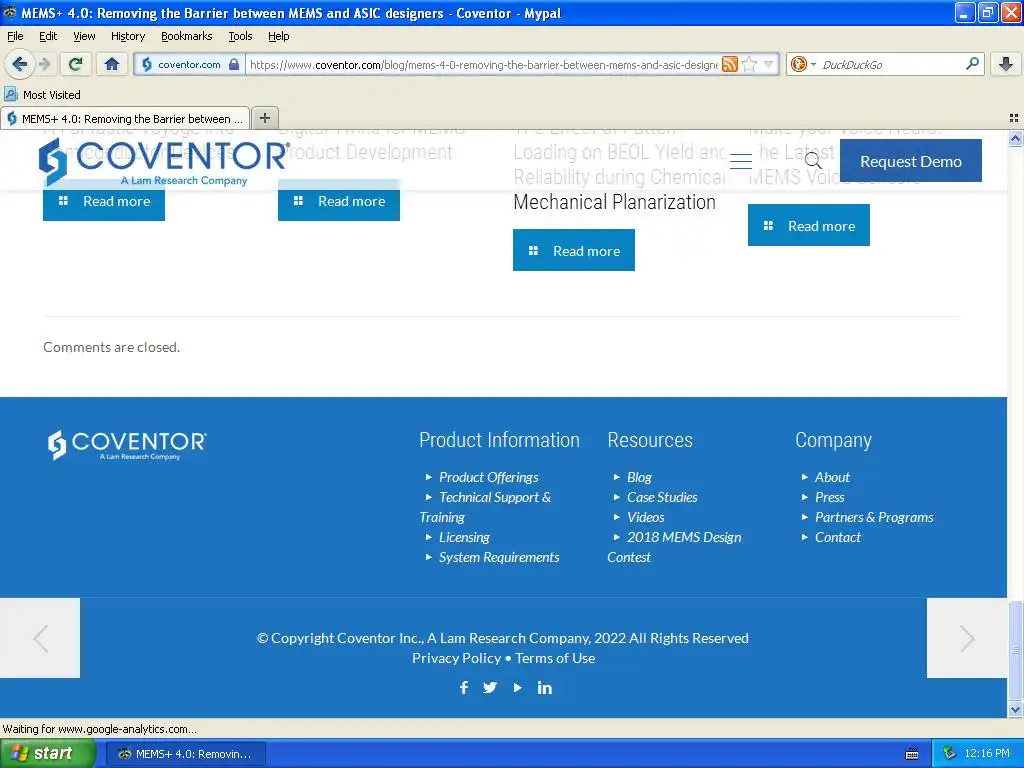Open the History menu

tap(128, 36)
